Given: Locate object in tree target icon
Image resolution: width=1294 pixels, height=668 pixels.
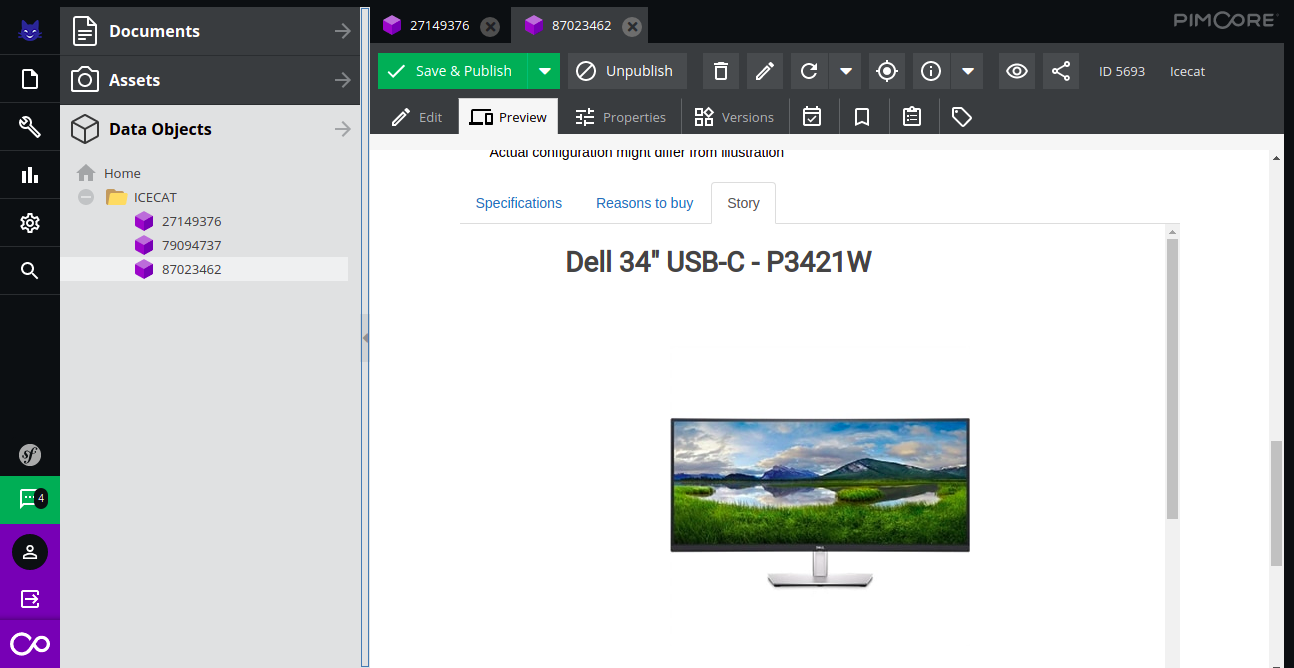Looking at the screenshot, I should coord(887,71).
